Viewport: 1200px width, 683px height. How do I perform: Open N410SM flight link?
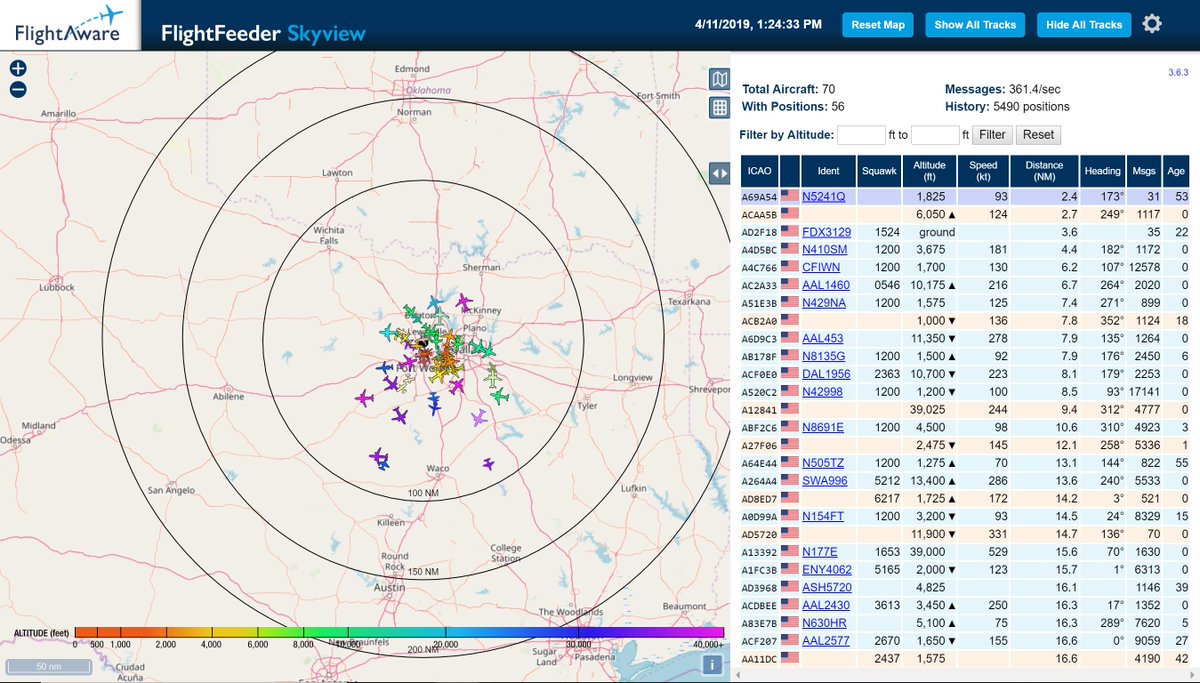(824, 249)
